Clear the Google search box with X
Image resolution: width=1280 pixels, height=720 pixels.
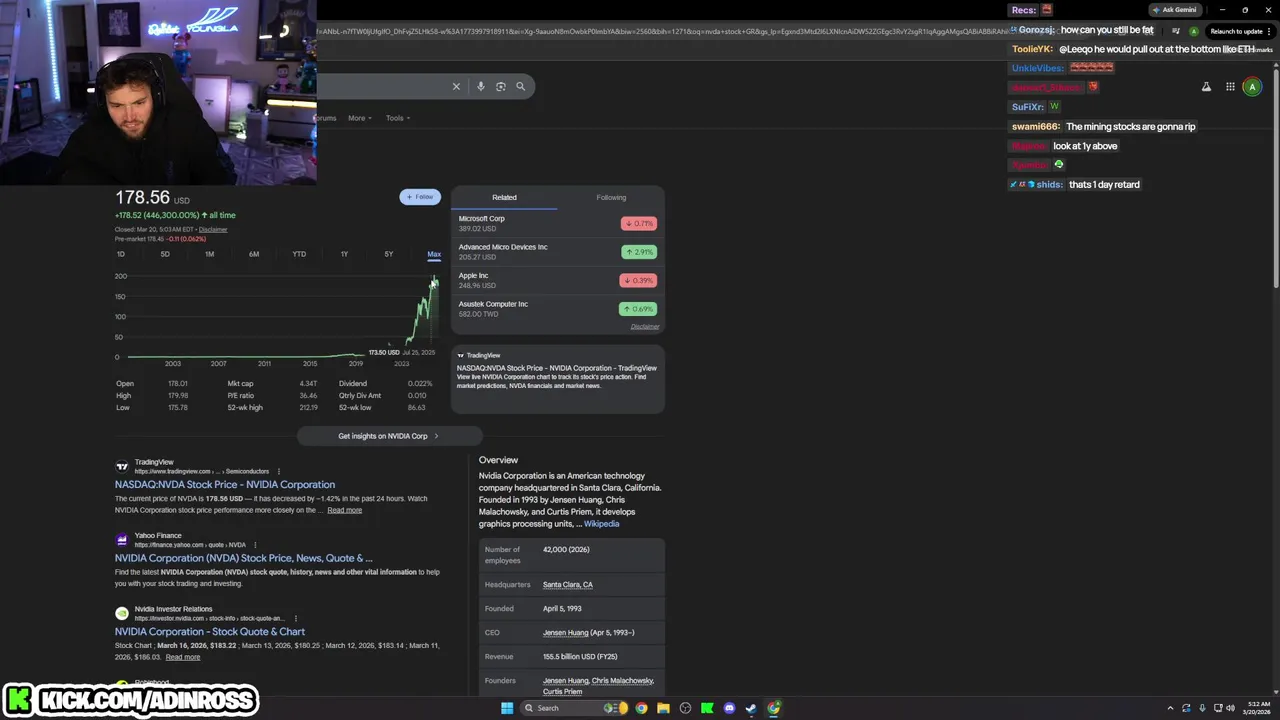456,87
